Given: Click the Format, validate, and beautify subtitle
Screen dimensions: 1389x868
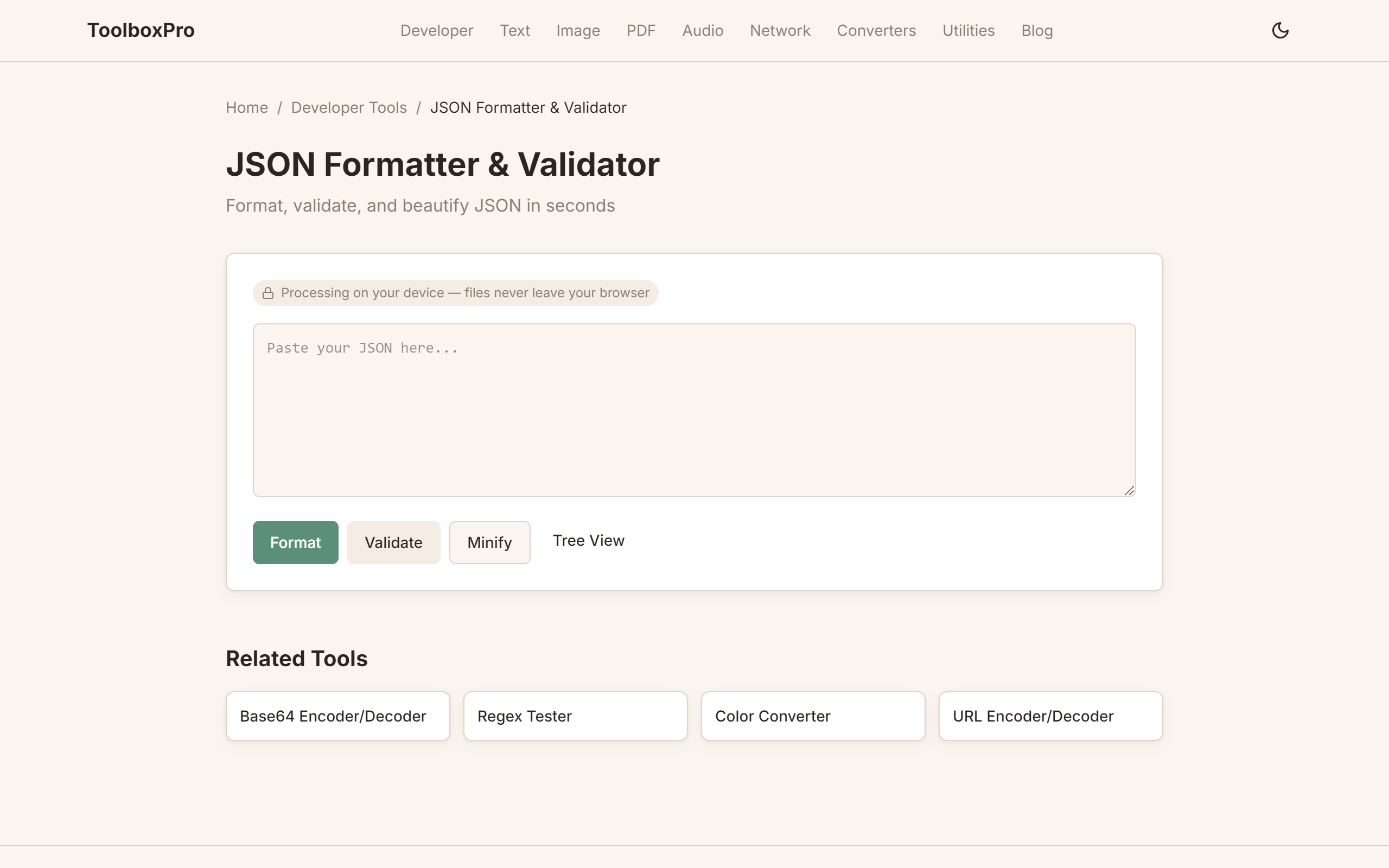Looking at the screenshot, I should click(420, 206).
